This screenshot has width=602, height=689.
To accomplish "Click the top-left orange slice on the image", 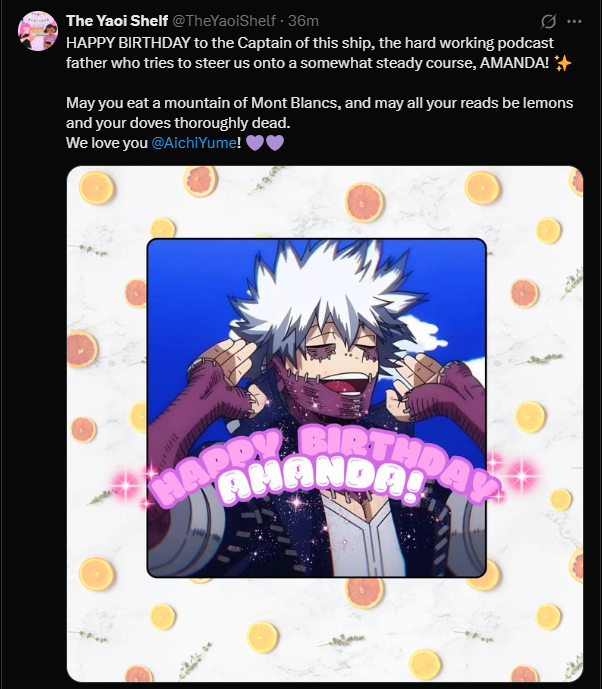I will [96, 188].
